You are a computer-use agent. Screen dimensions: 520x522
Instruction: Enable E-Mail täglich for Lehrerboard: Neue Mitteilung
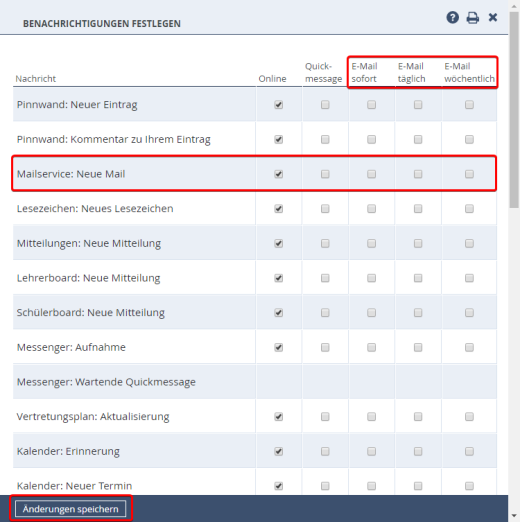[418, 278]
